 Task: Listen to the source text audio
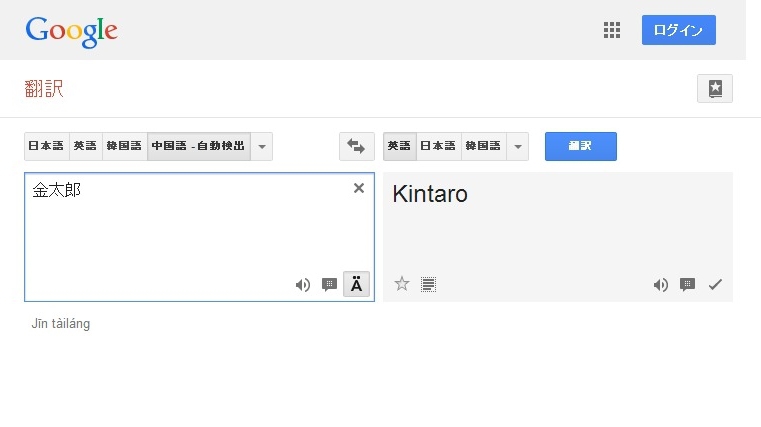[302, 285]
